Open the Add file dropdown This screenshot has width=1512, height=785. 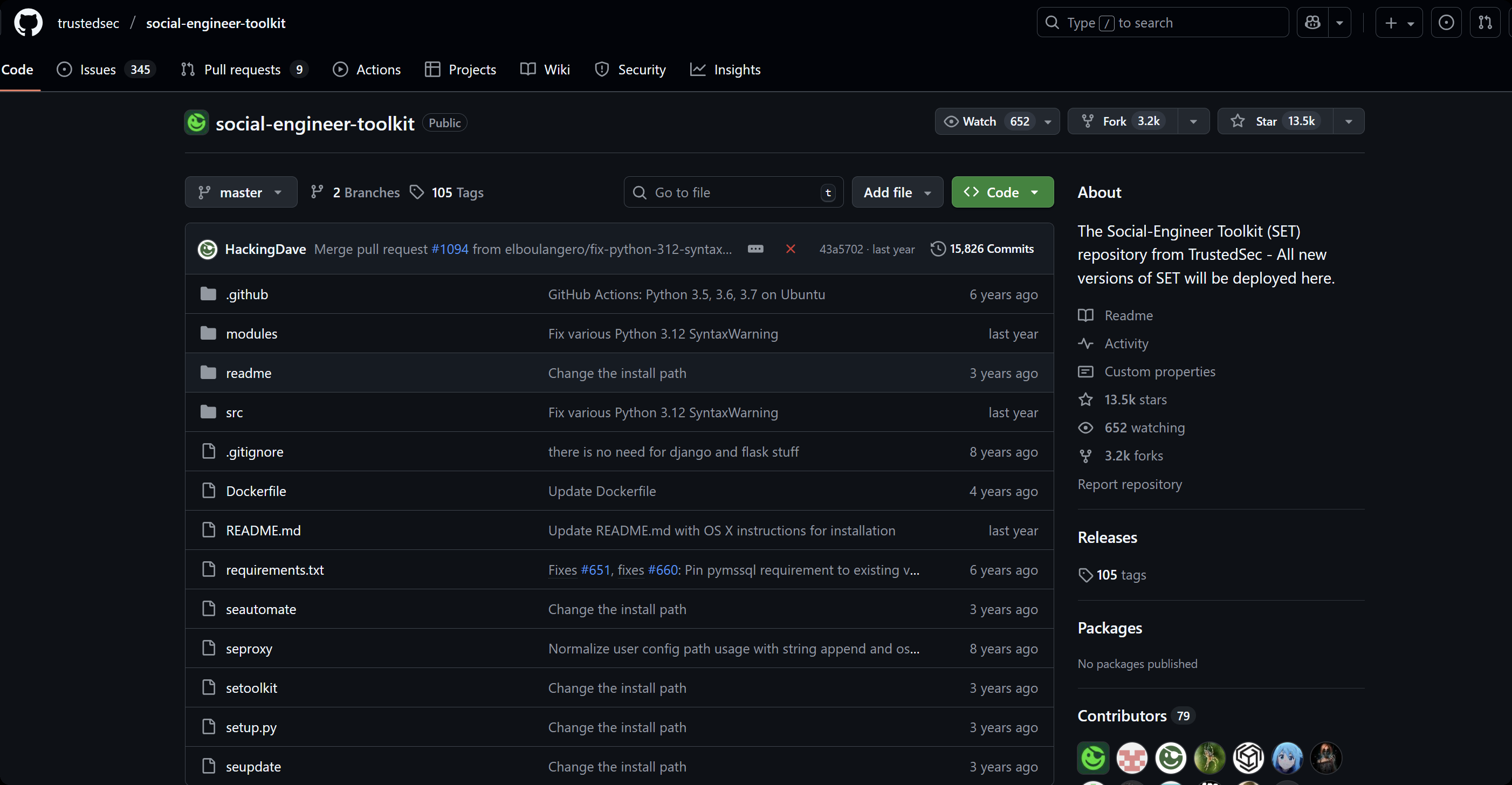(897, 192)
